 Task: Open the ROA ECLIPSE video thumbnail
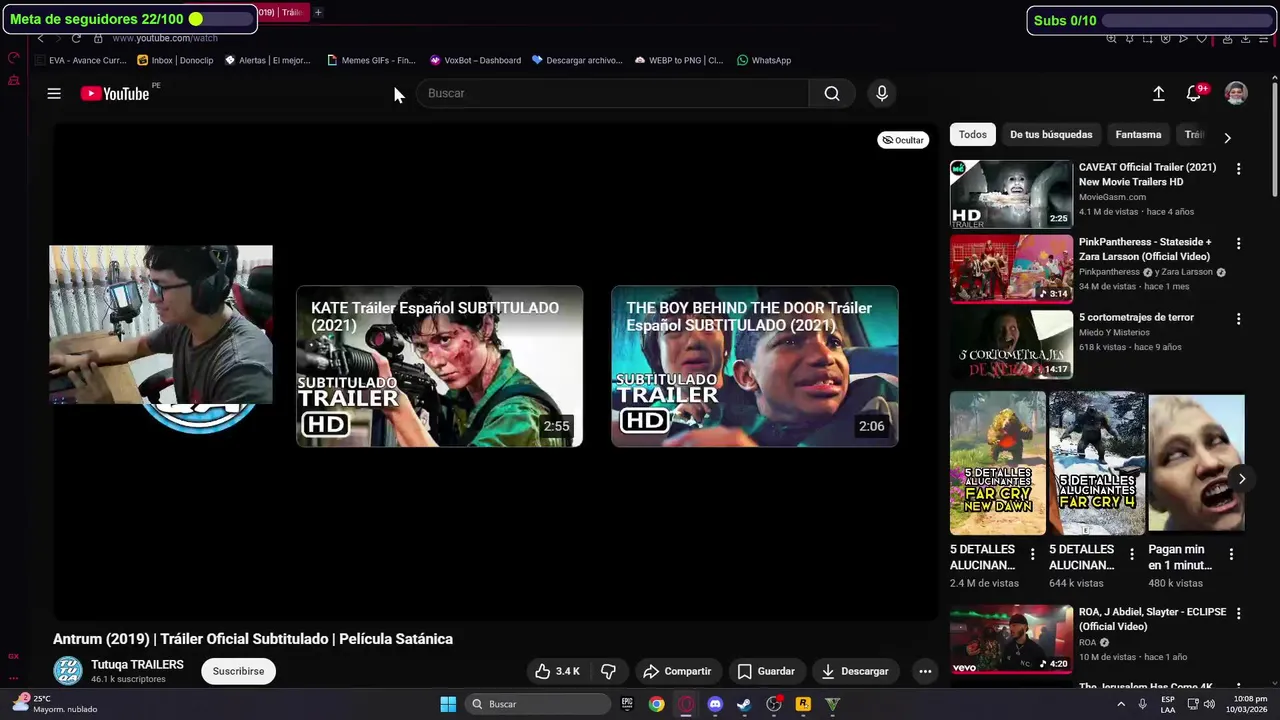[1011, 639]
